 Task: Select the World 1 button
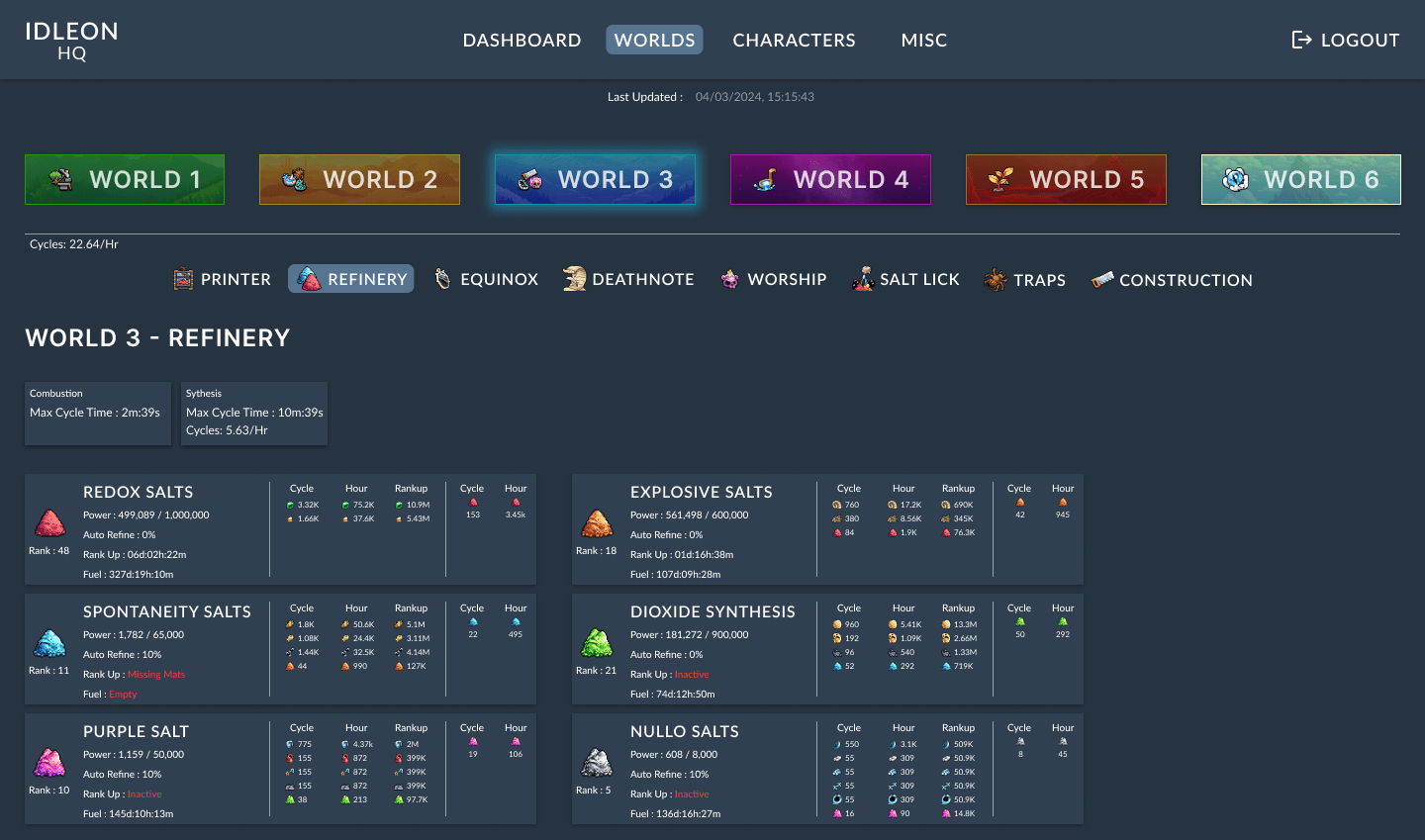[125, 179]
